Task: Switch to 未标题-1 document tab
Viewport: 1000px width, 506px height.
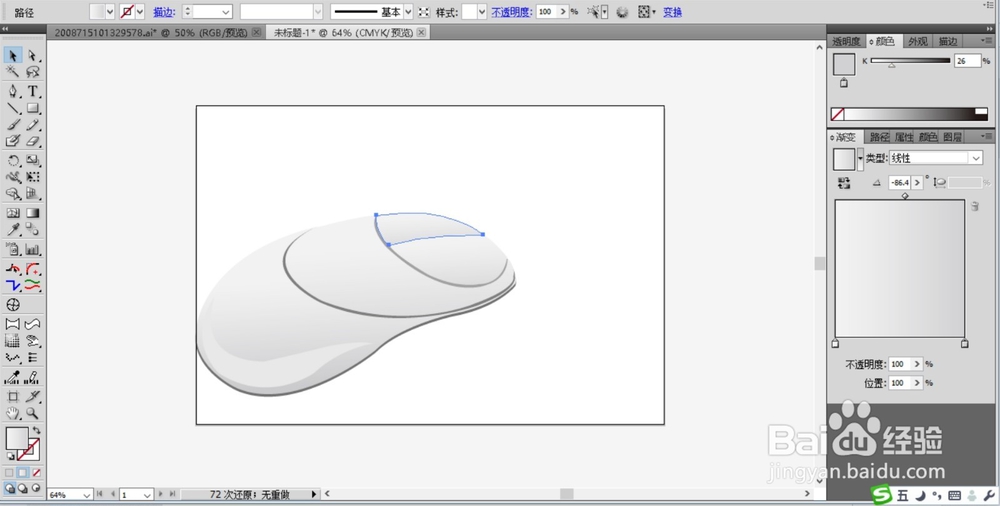Action: coord(343,33)
